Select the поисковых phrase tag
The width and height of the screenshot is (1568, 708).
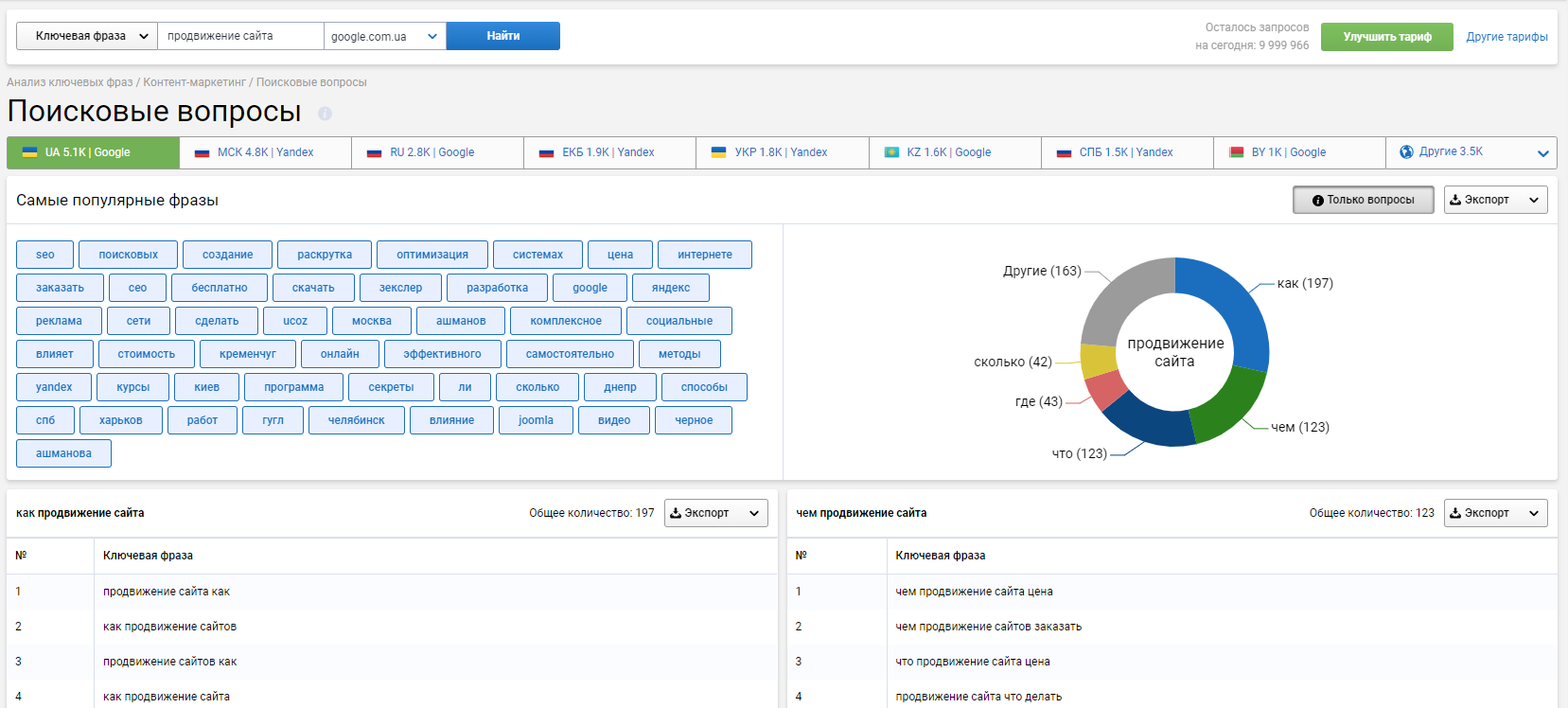(129, 255)
